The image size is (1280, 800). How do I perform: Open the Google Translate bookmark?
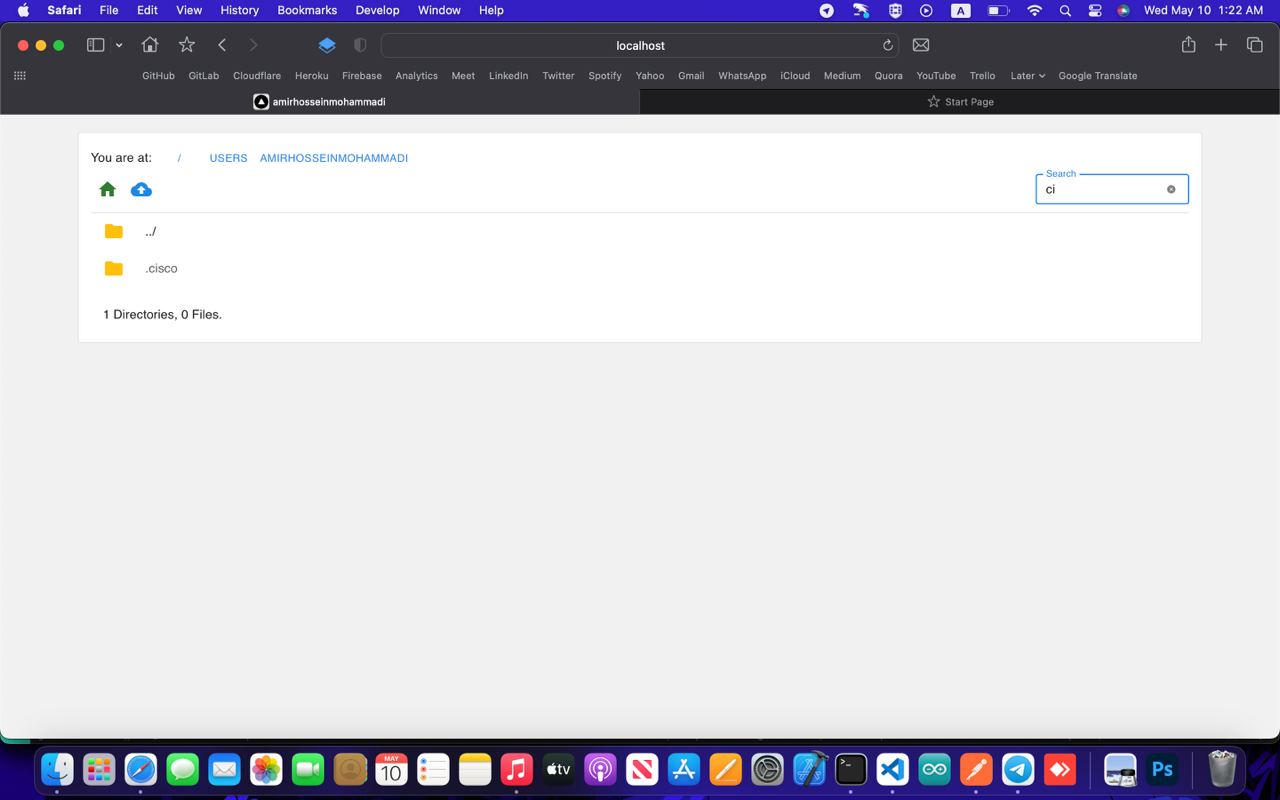point(1098,76)
